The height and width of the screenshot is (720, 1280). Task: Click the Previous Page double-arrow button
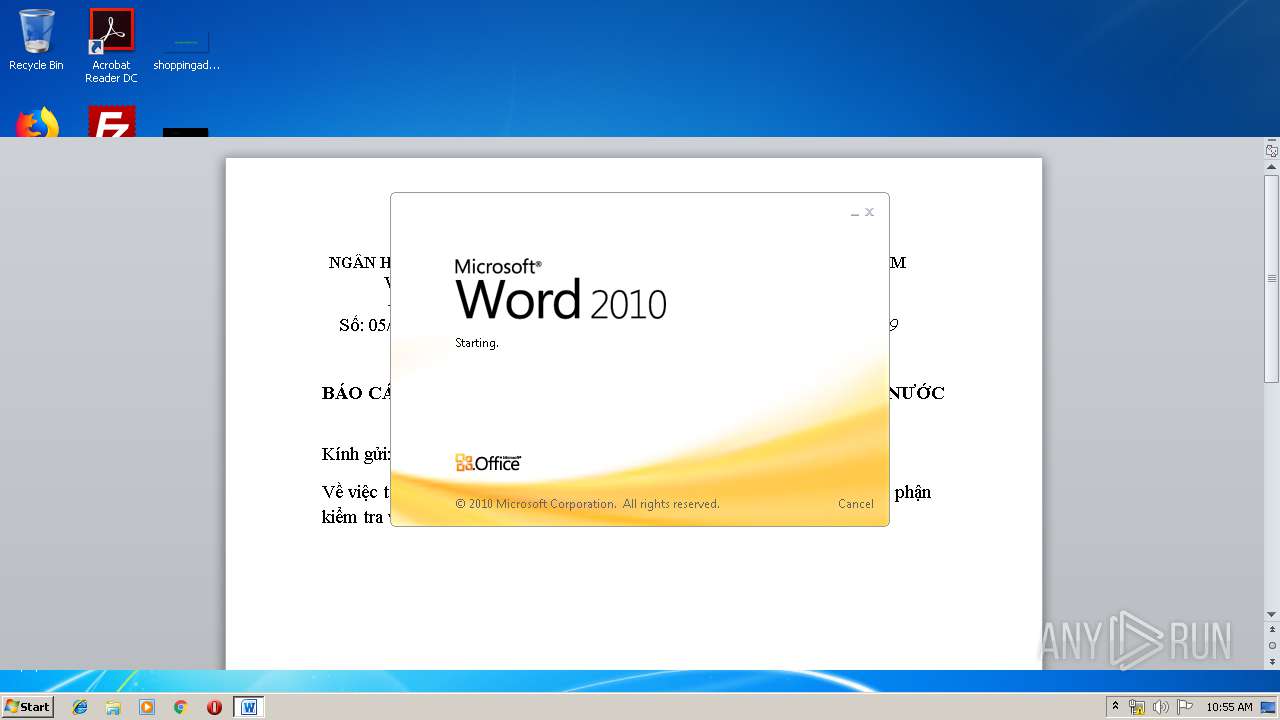point(1272,631)
